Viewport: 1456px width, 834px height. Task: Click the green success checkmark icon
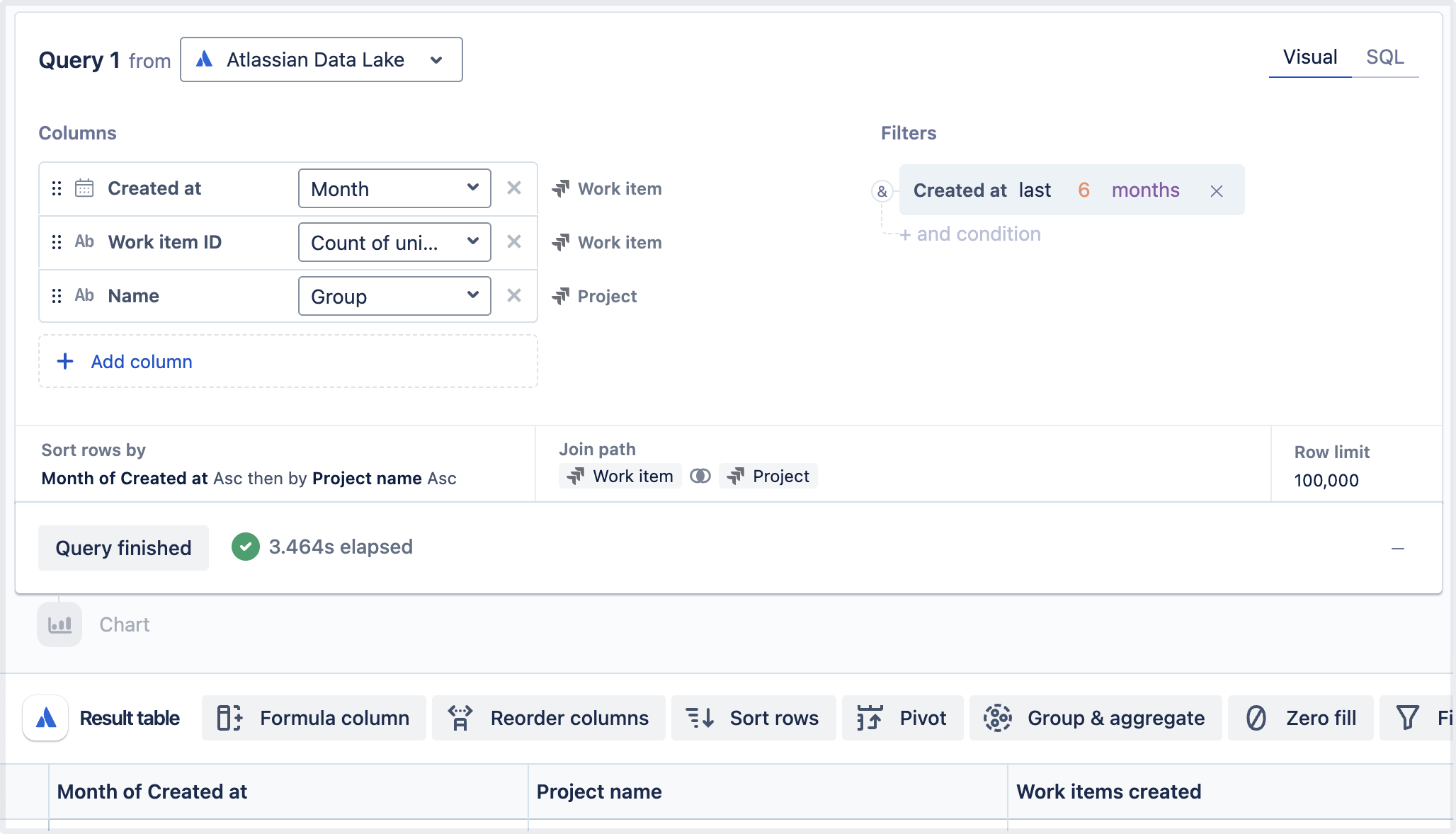pyautogui.click(x=246, y=547)
